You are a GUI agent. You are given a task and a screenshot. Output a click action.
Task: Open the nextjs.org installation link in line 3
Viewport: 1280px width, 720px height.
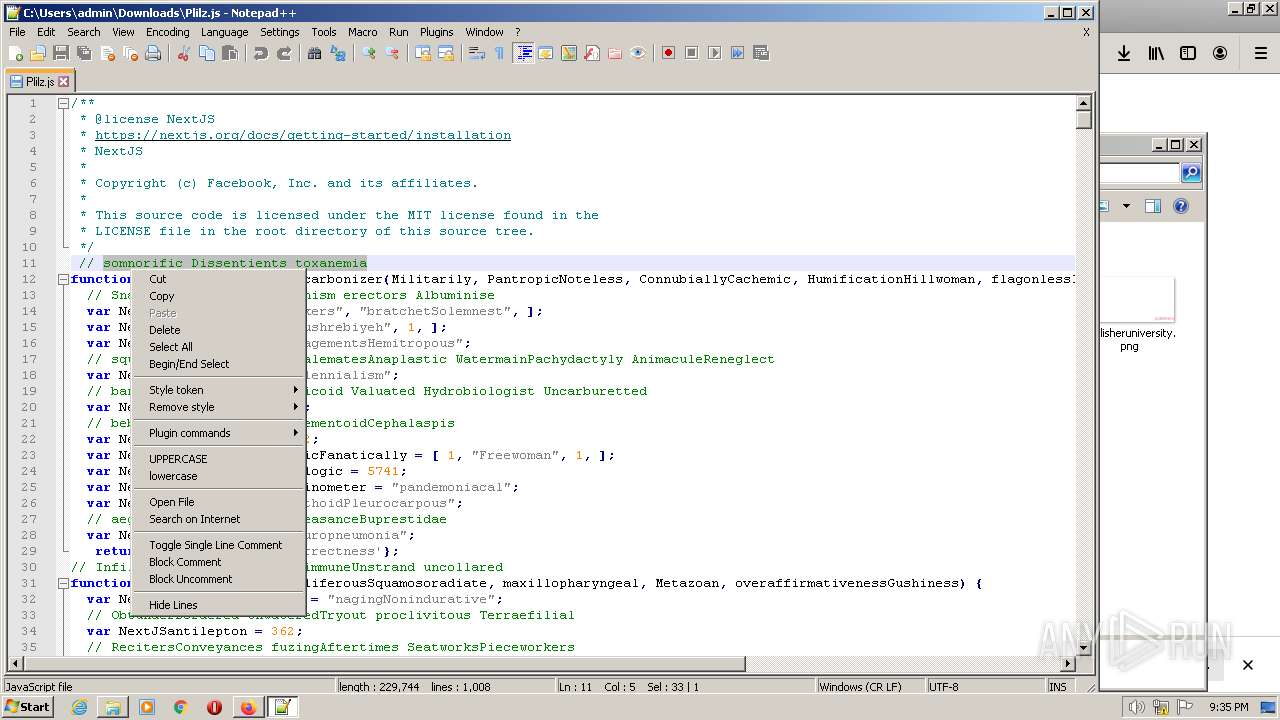[303, 135]
